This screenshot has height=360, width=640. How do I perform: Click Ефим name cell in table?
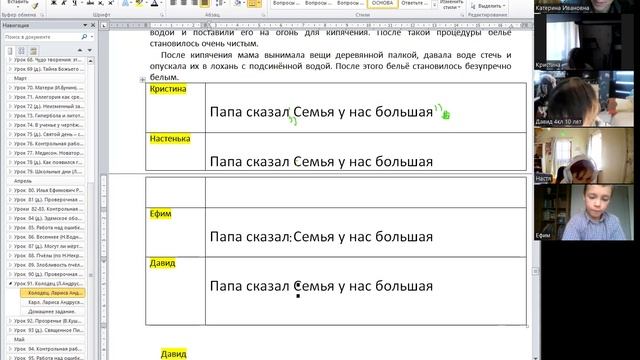pos(176,232)
